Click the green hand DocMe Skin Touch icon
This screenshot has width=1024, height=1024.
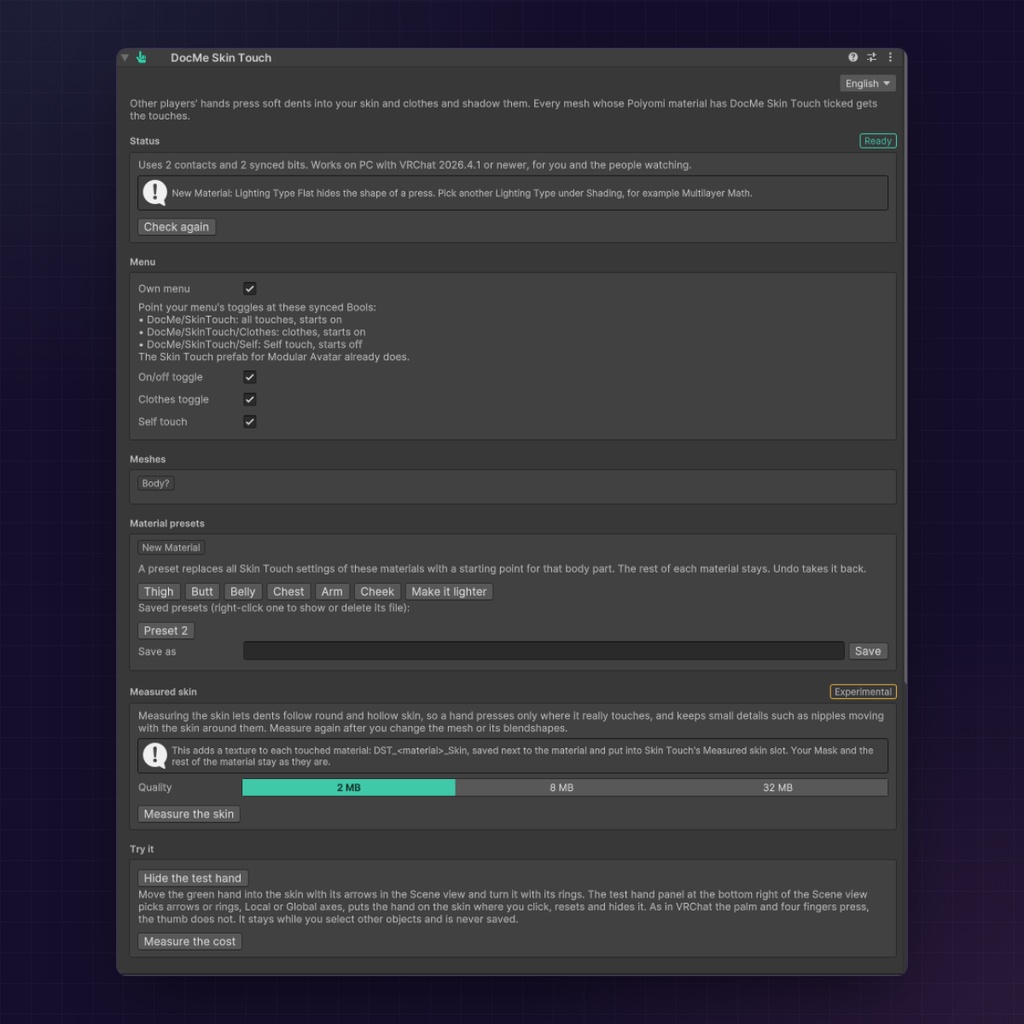141,57
